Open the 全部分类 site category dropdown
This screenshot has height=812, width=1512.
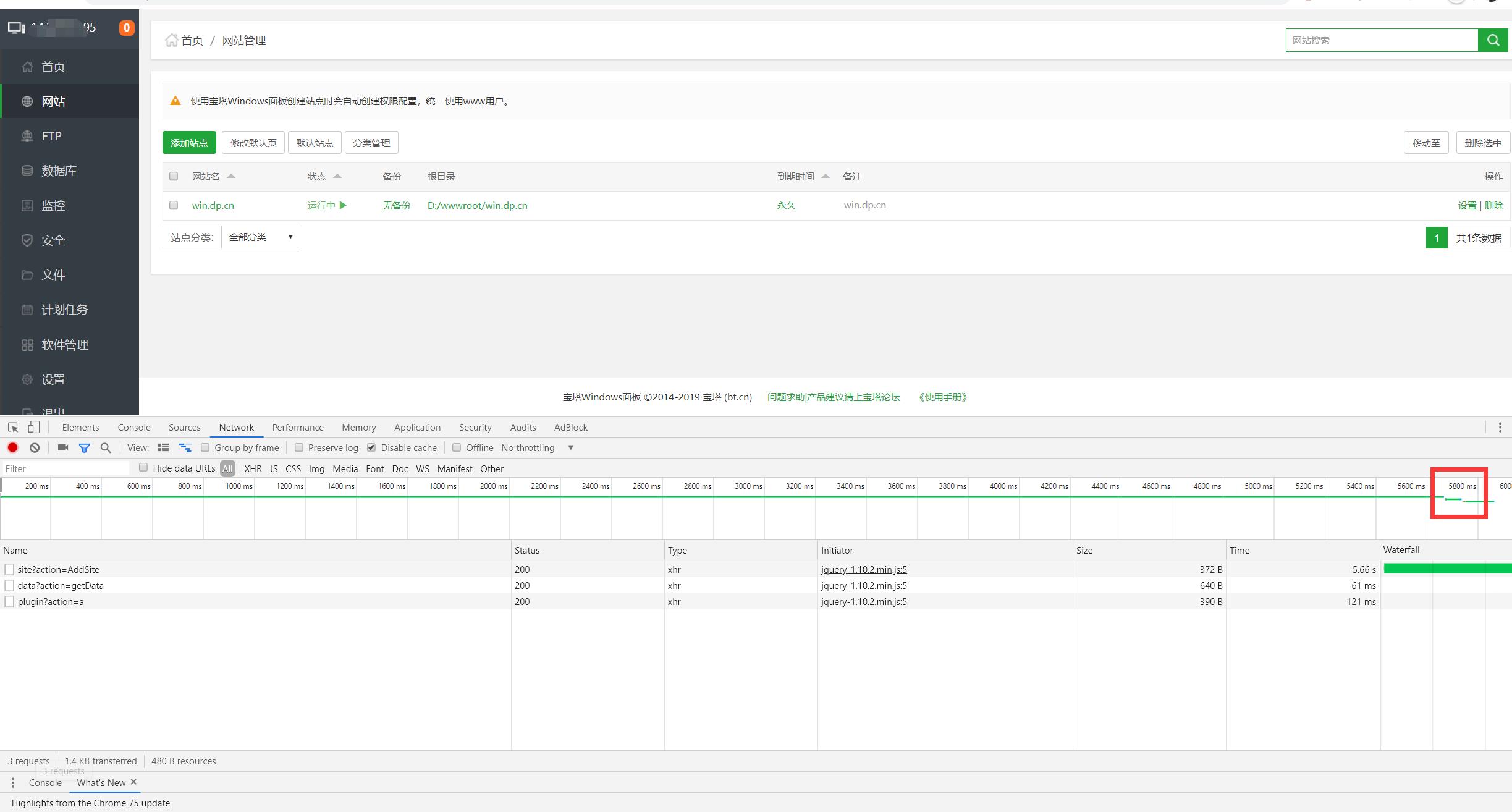coord(260,237)
